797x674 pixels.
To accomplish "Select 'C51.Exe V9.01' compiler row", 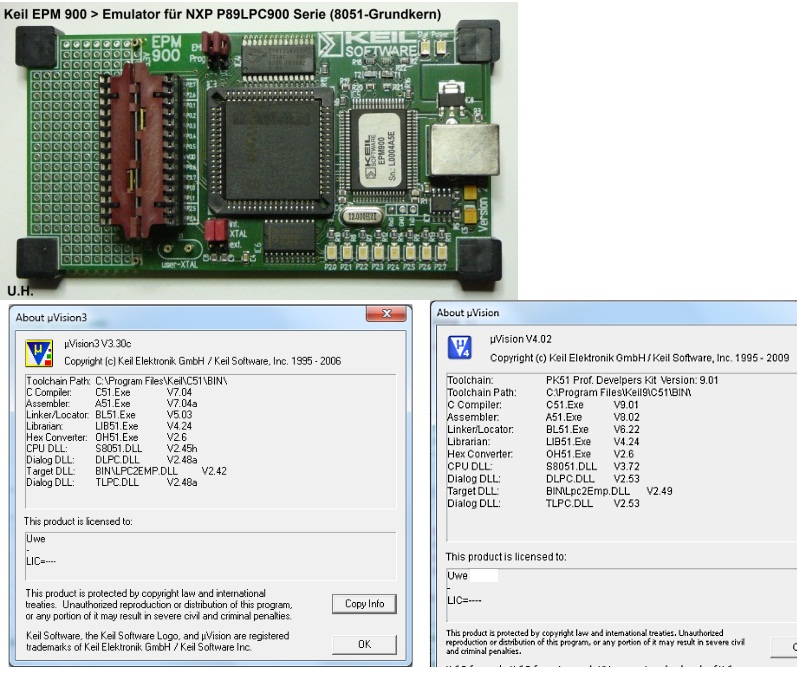I will 543,405.
